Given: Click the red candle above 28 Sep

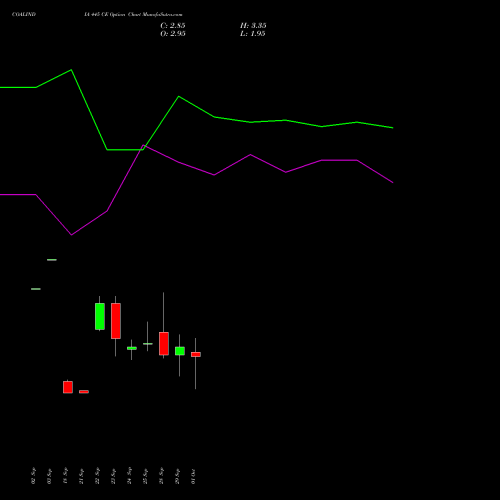Looking at the screenshot, I should pyautogui.click(x=164, y=344).
